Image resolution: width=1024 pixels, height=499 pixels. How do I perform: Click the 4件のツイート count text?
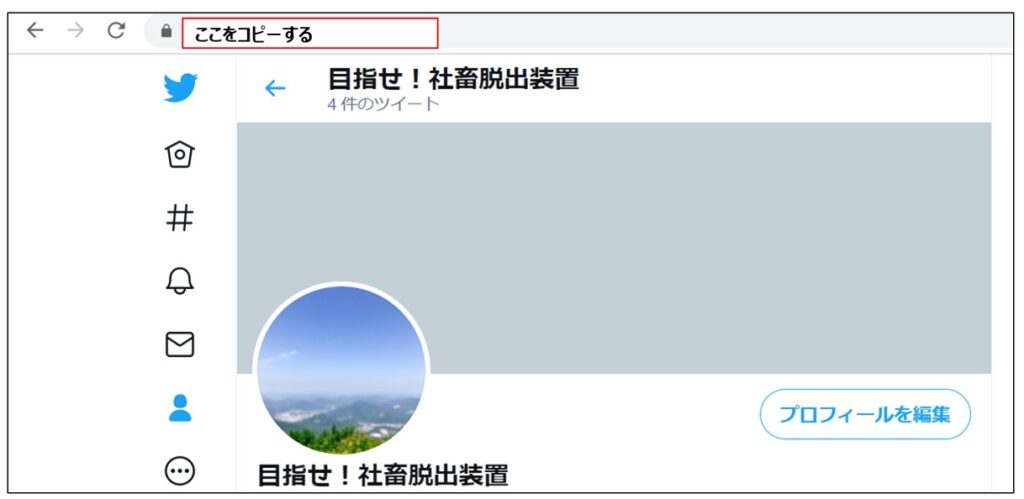383,104
